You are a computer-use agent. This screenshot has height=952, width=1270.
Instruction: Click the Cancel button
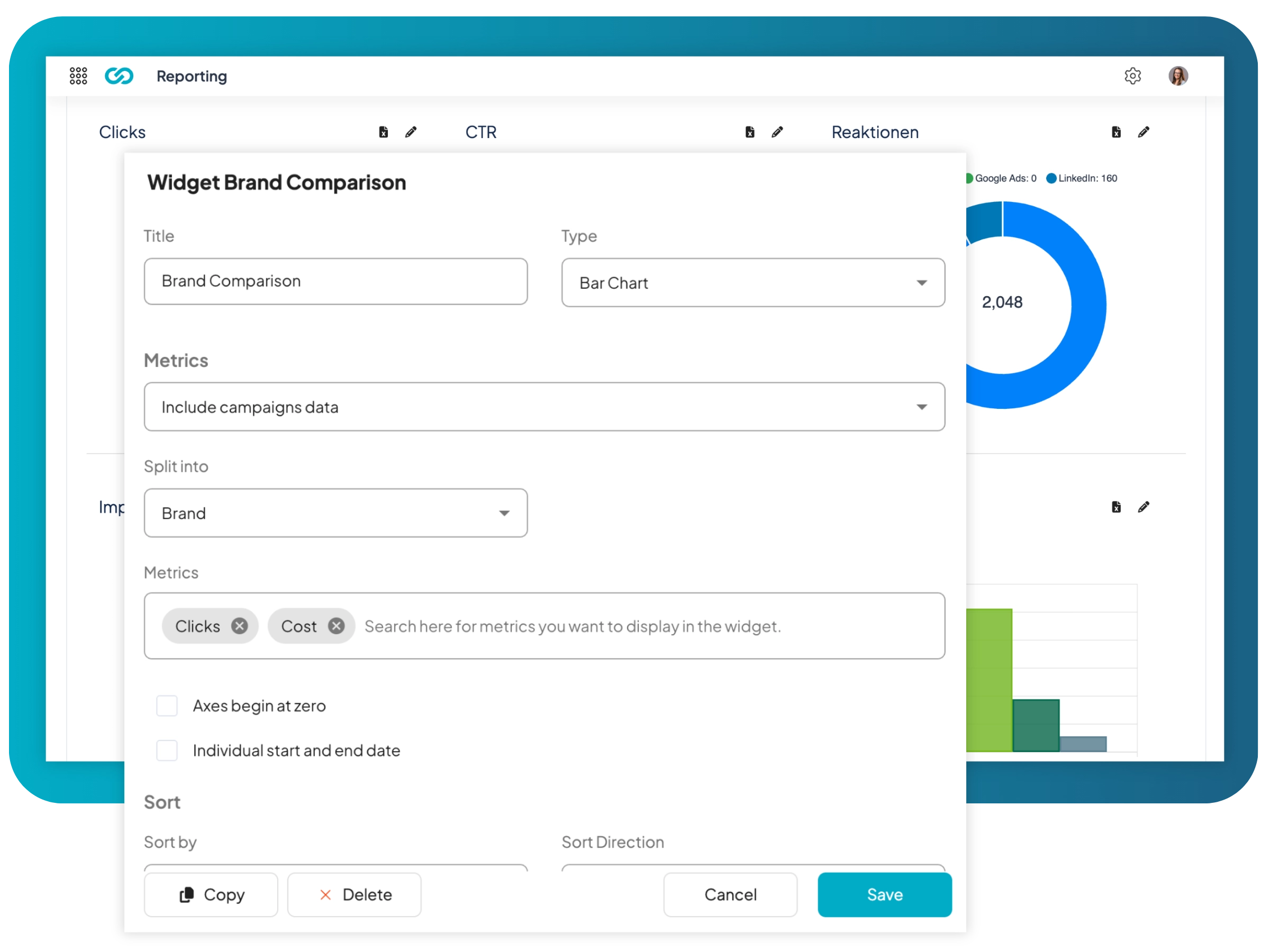(730, 895)
